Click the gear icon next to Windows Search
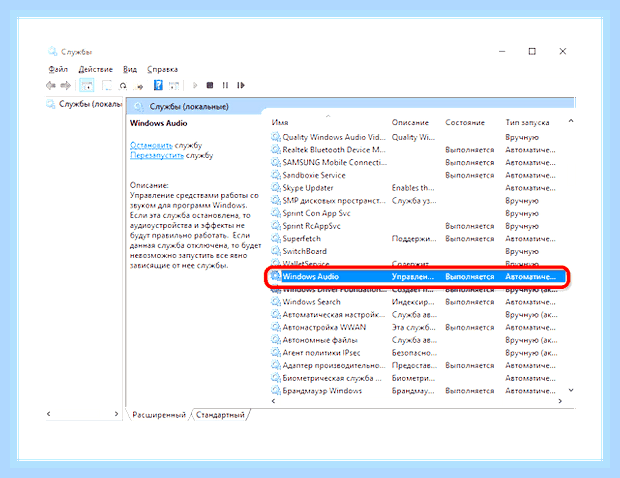620x478 pixels. [x=276, y=302]
